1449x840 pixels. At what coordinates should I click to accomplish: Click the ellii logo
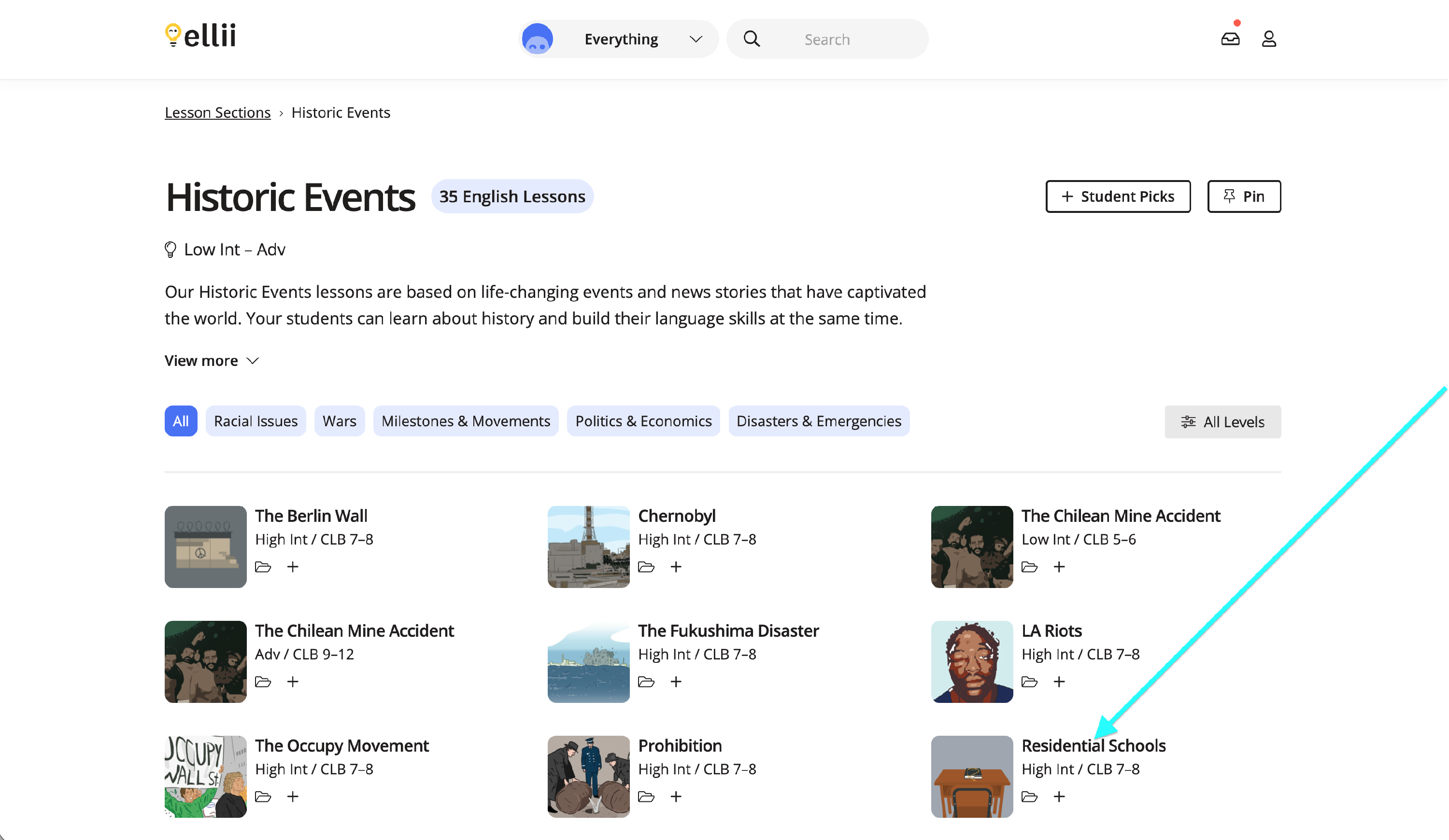[200, 36]
